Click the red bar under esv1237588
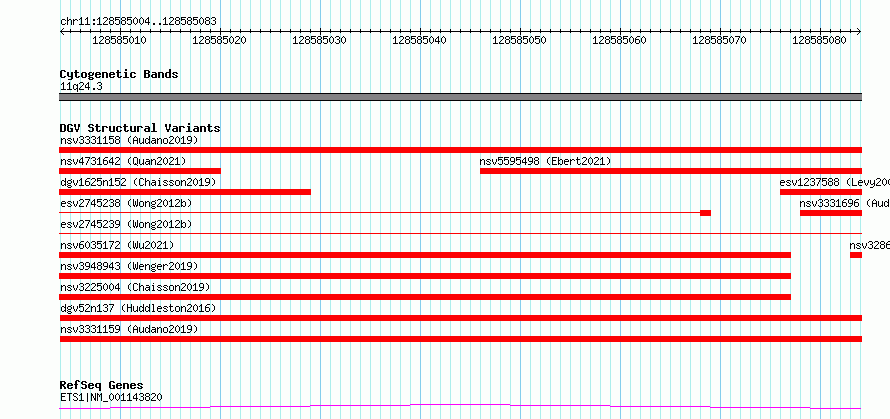This screenshot has width=890, height=419. tap(821, 192)
